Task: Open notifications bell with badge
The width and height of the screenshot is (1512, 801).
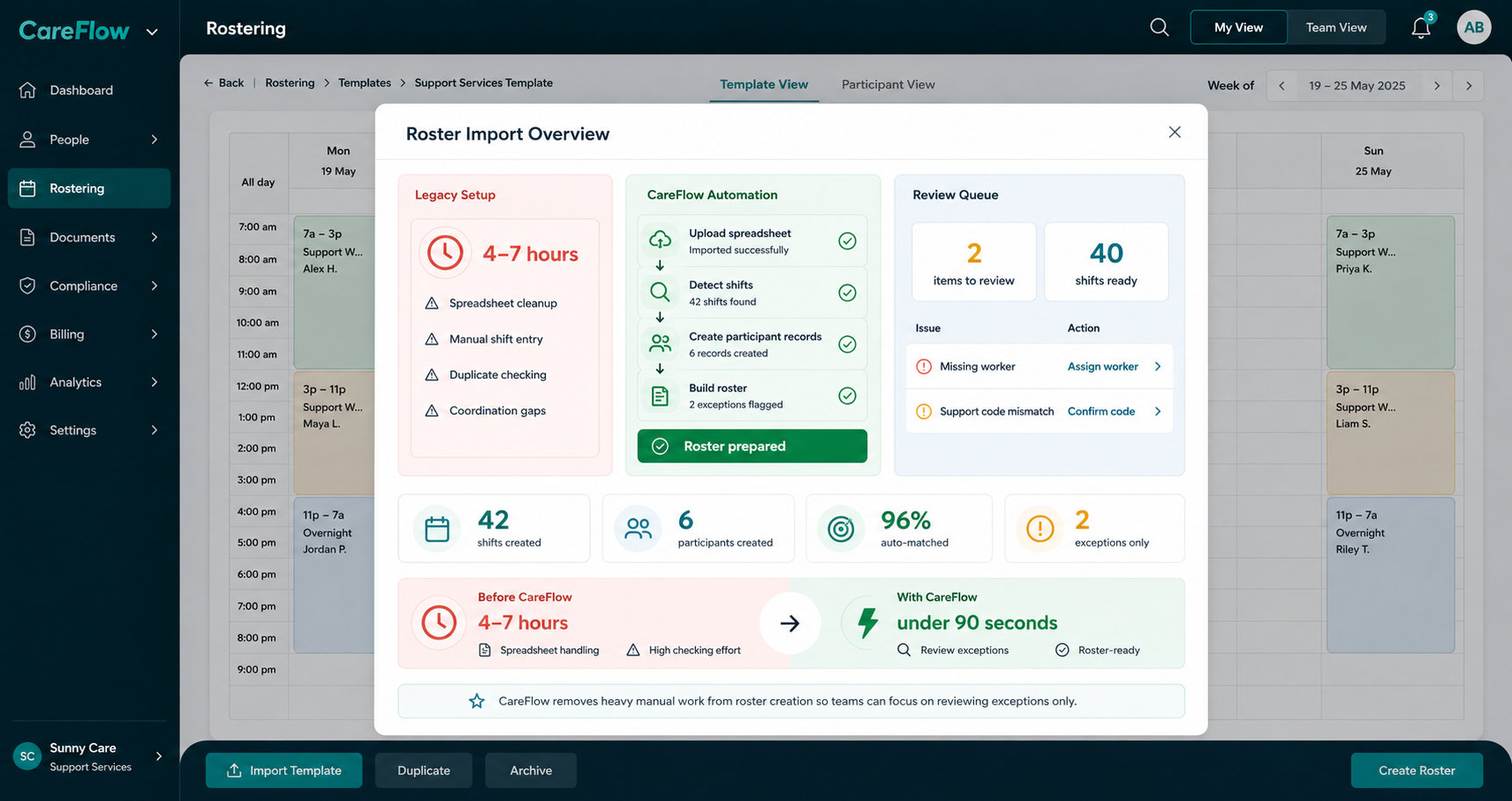Action: pos(1422,27)
